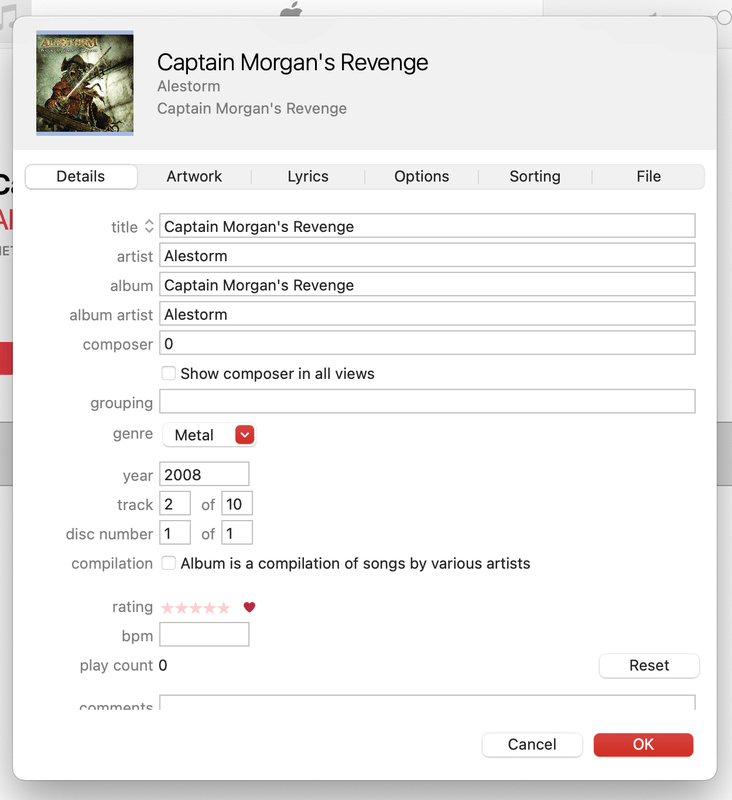The width and height of the screenshot is (732, 800).
Task: Show the File tab
Action: 648,176
